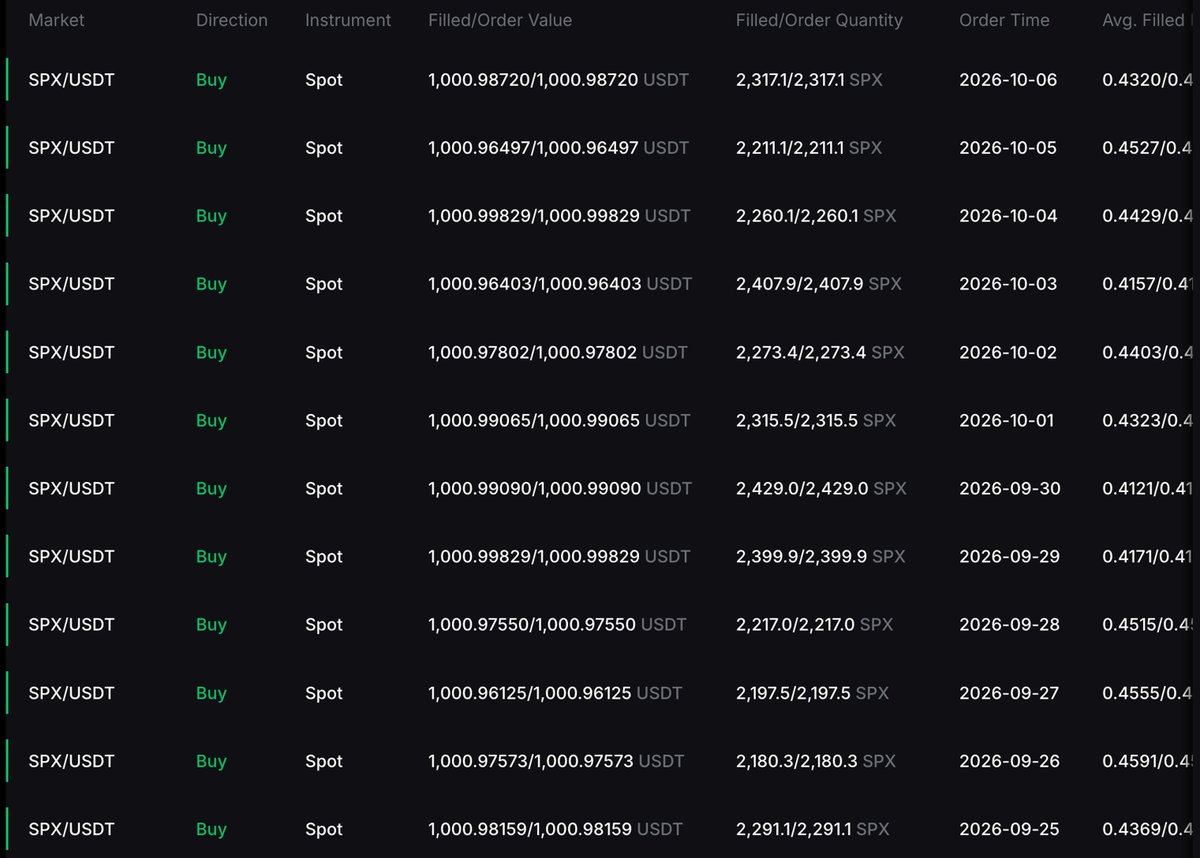Select order value 1,000.98720/1,000.98720 USDT
Screen dimensions: 1200x858
(x=559, y=80)
